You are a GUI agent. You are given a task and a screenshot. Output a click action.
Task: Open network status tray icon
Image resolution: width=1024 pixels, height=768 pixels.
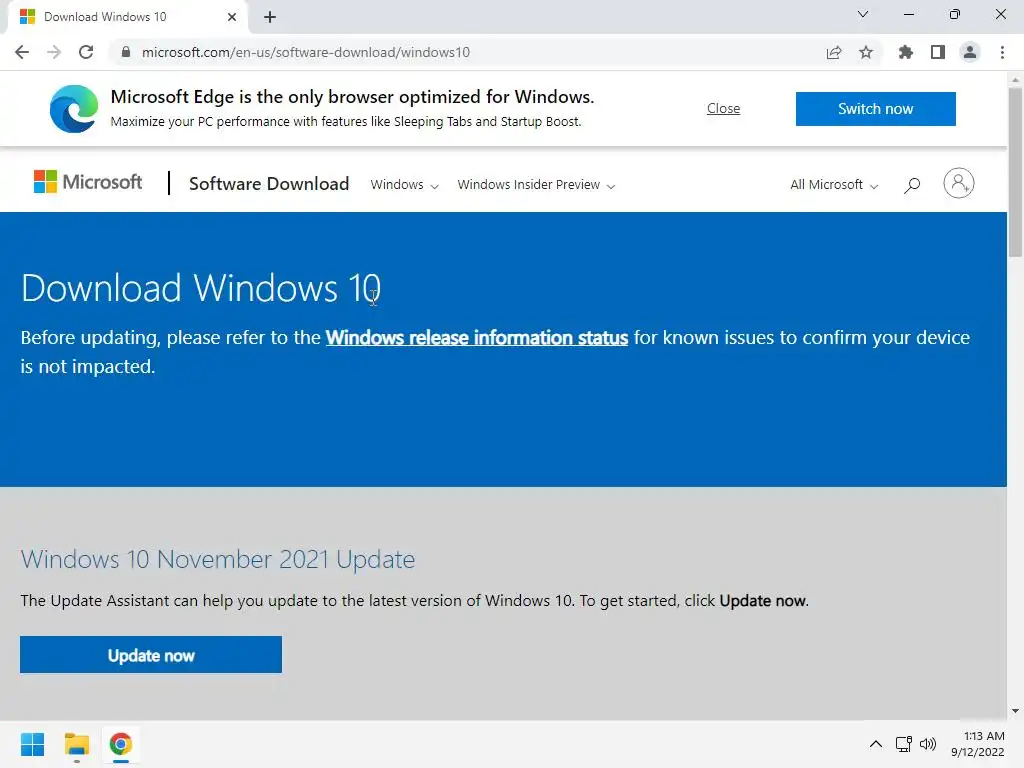click(x=903, y=744)
